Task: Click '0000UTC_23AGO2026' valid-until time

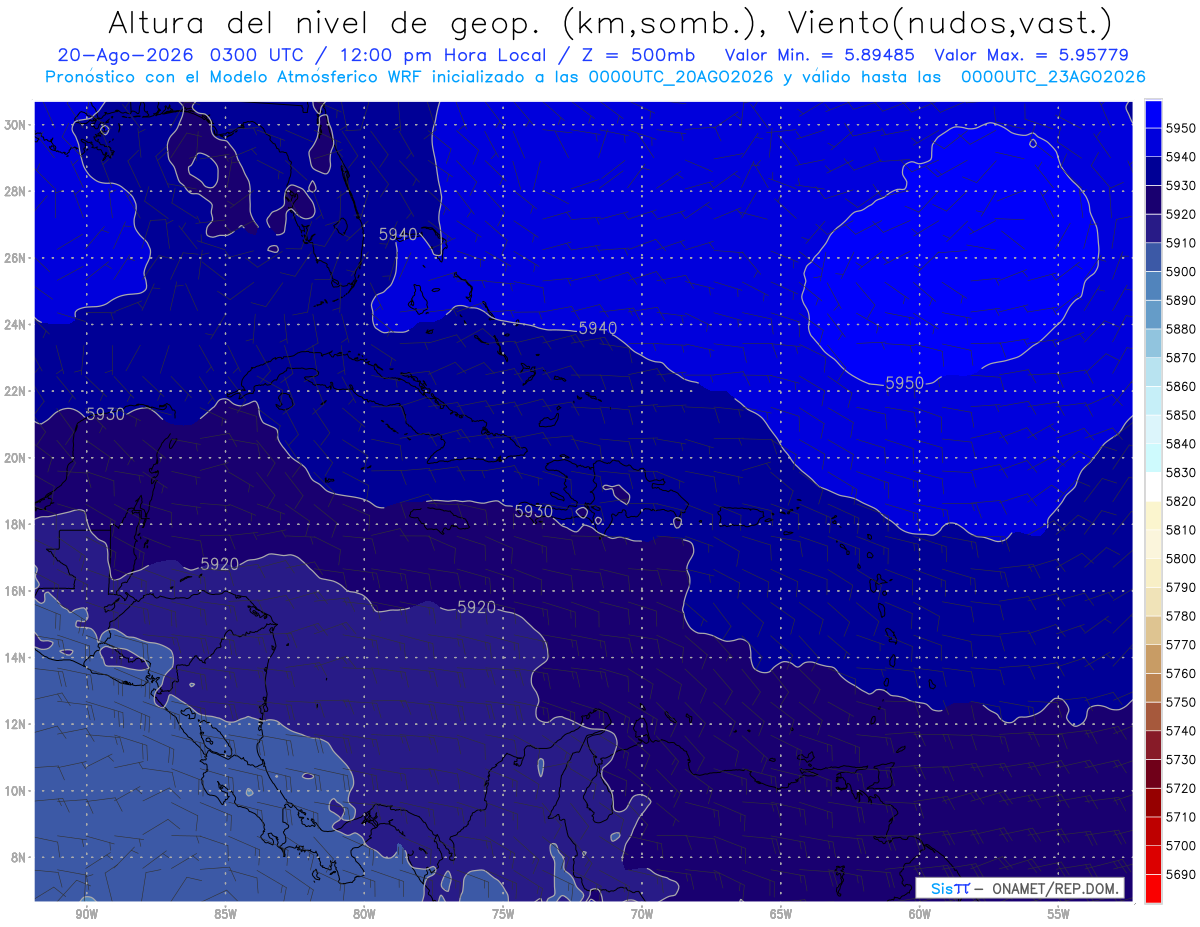Action: coord(1053,76)
